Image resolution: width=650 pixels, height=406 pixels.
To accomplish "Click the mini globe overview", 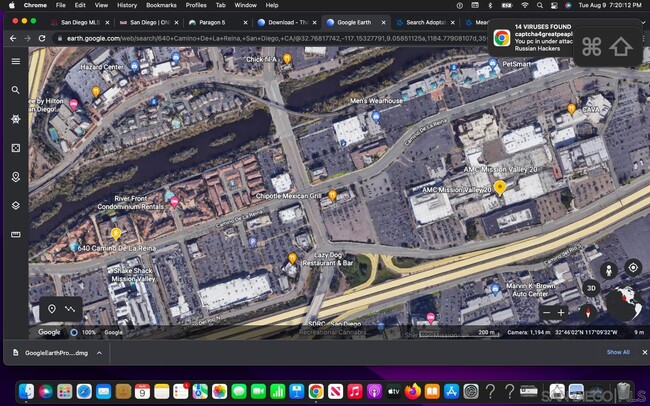I will [x=624, y=303].
